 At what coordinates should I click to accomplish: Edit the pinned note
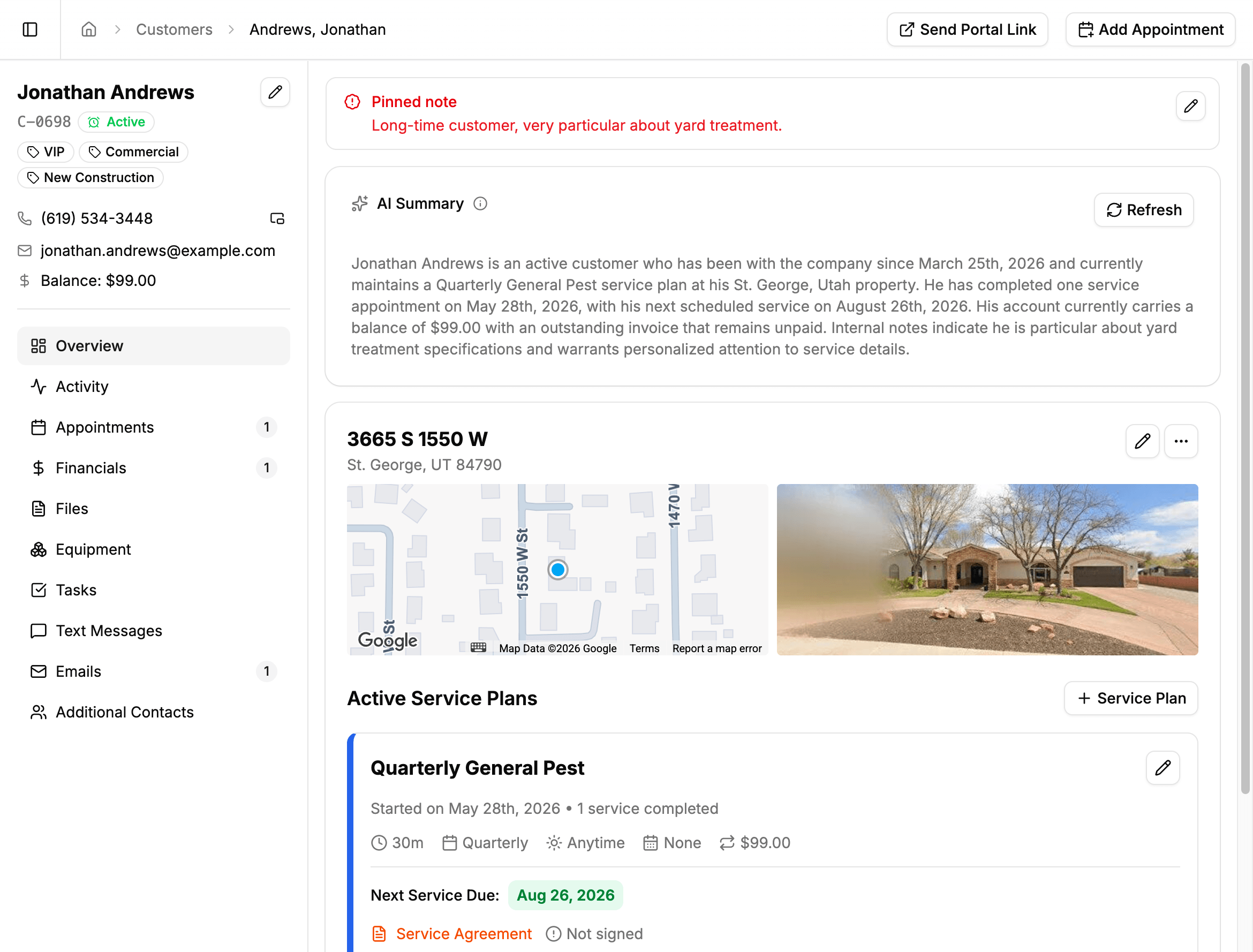tap(1191, 106)
